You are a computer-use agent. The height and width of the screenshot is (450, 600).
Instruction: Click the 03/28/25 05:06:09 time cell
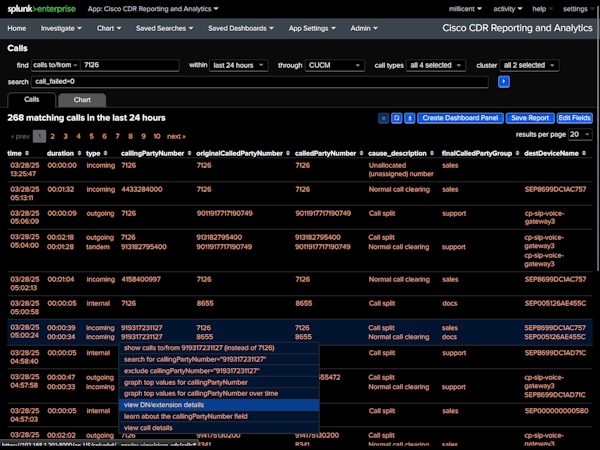coord(24,217)
